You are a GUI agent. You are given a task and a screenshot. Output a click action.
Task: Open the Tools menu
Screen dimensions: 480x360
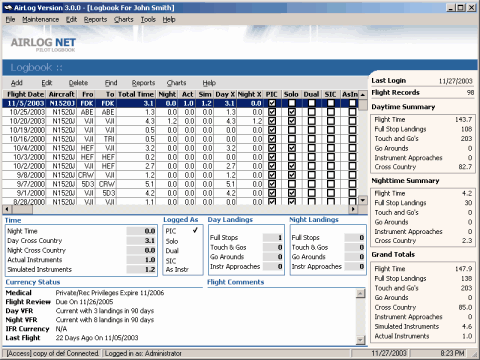coord(148,20)
